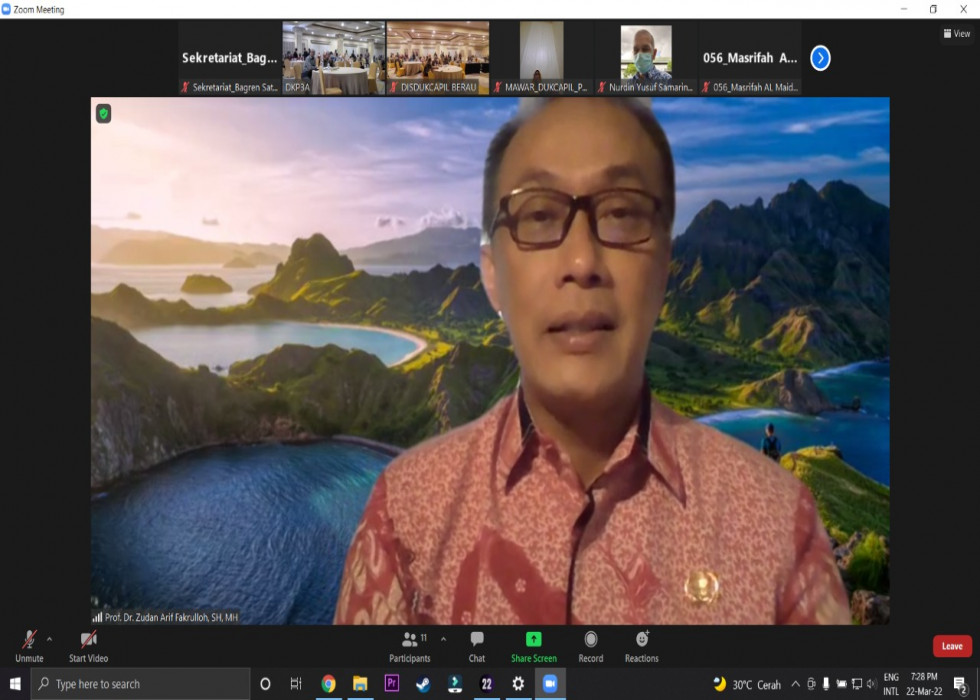
Task: Open Google Chrome from the taskbar
Action: tap(328, 684)
